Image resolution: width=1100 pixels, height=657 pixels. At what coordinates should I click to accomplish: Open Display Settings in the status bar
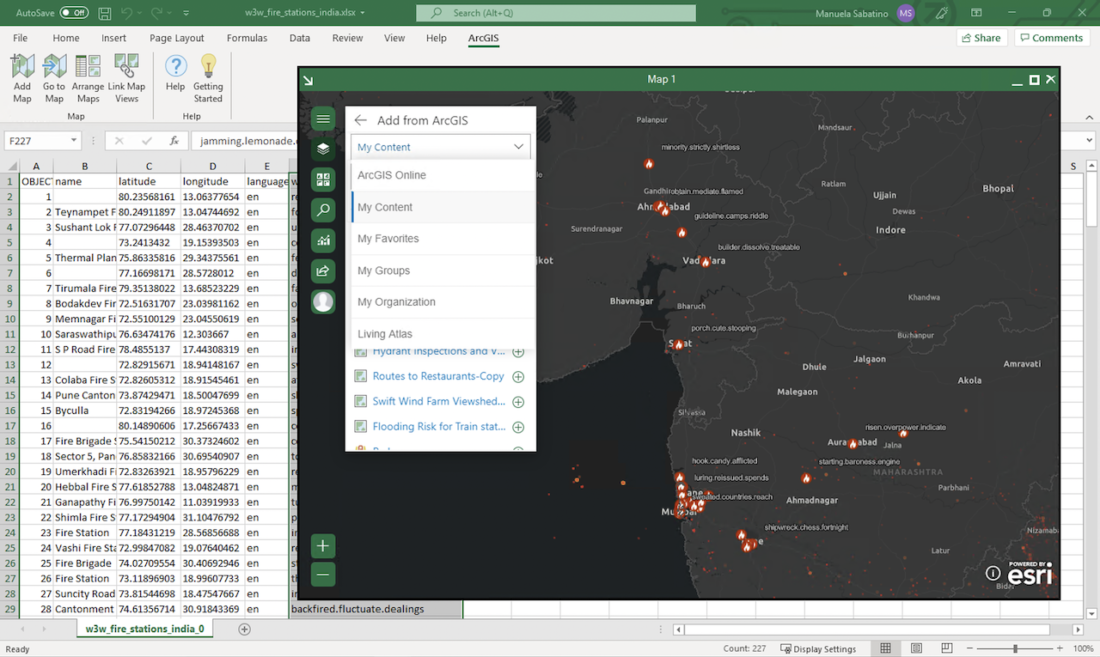point(818,649)
